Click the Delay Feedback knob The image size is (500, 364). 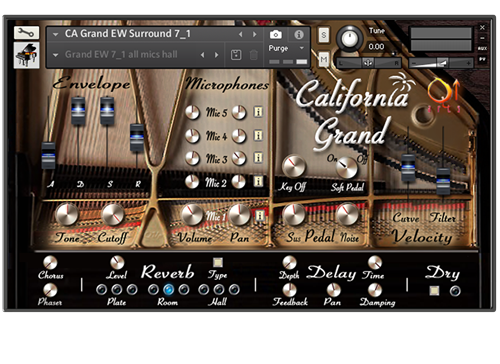coord(289,290)
